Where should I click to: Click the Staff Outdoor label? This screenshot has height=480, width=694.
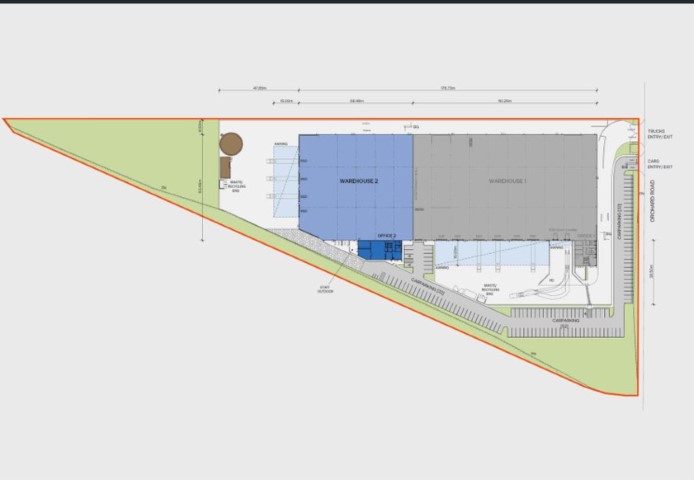324,289
